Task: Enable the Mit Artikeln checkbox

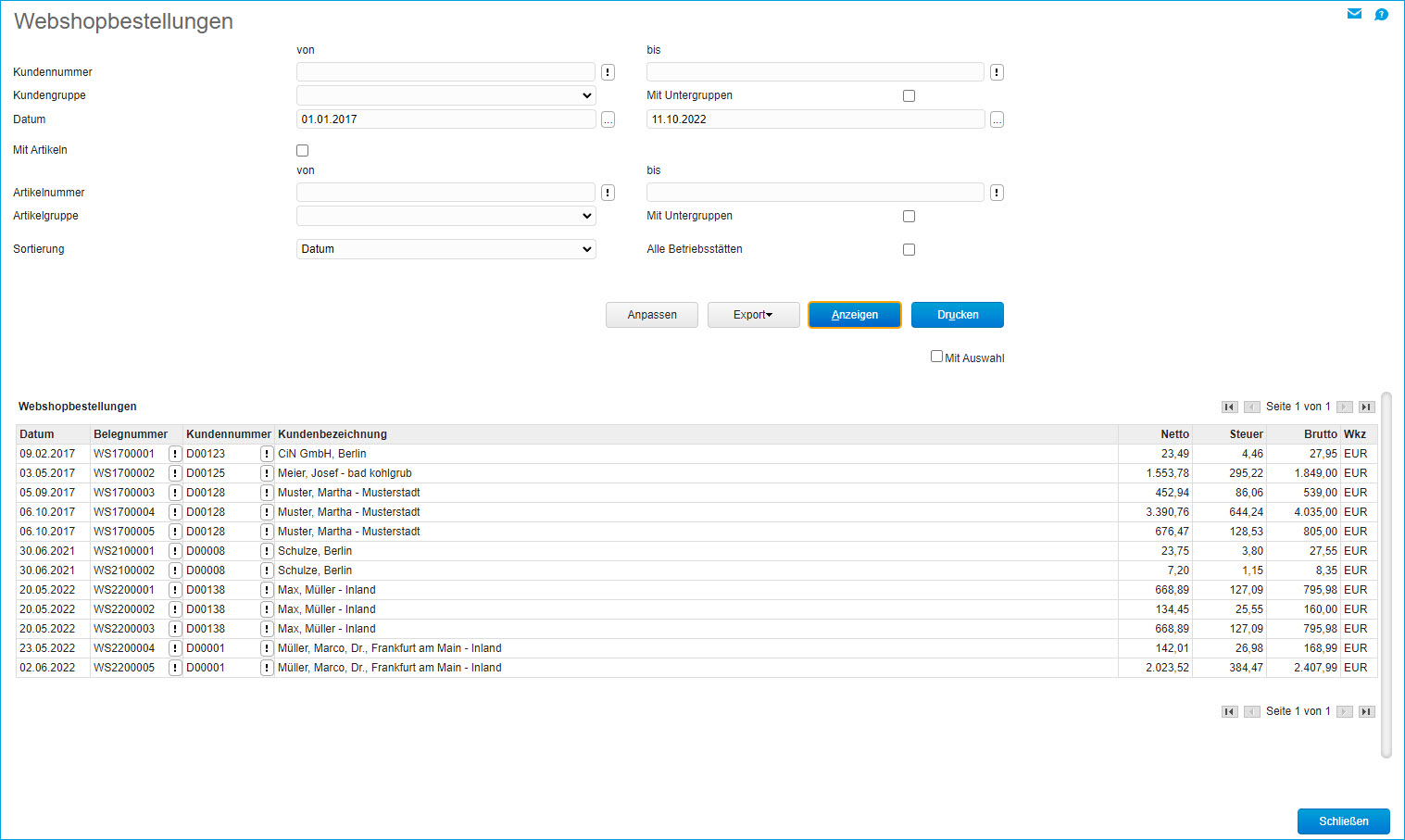Action: (302, 150)
